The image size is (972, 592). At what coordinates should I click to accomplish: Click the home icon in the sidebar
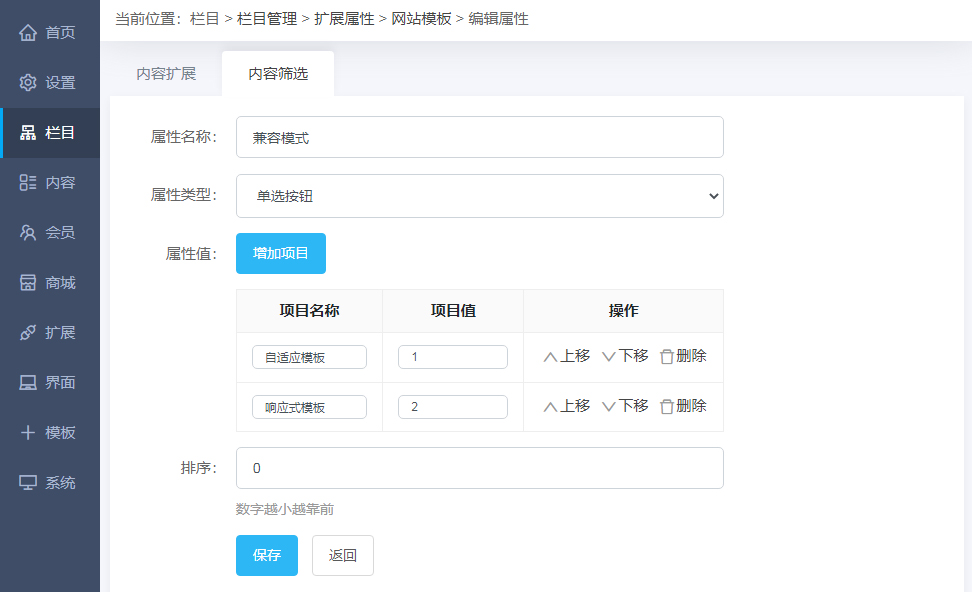(28, 33)
